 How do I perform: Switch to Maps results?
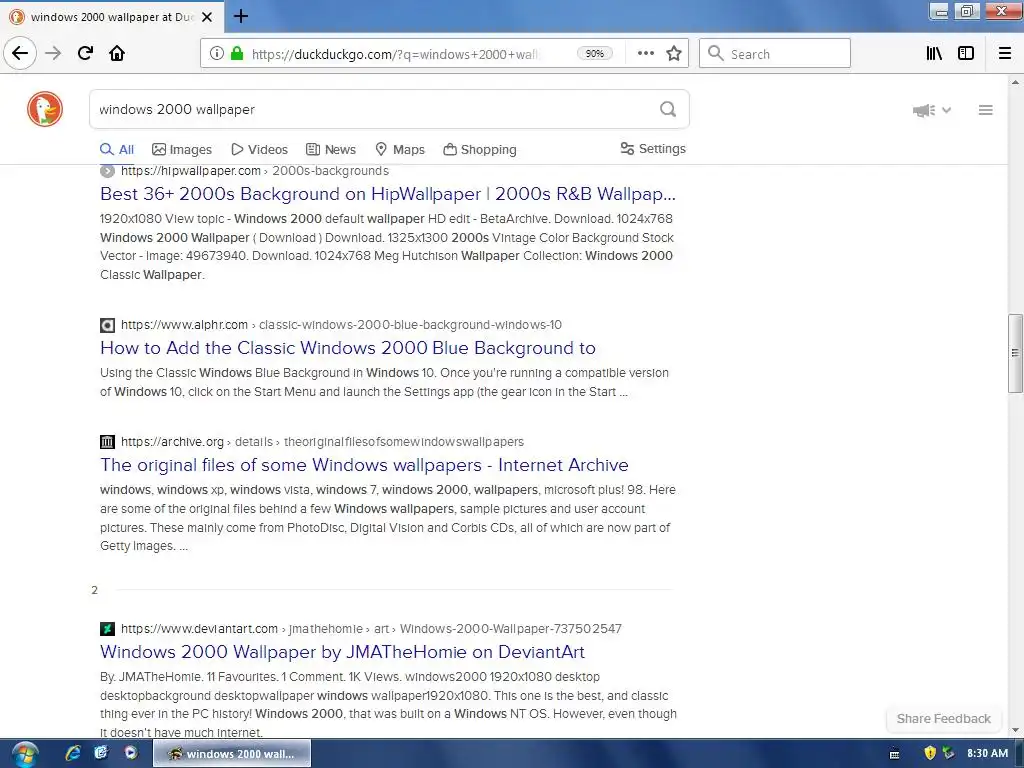400,150
